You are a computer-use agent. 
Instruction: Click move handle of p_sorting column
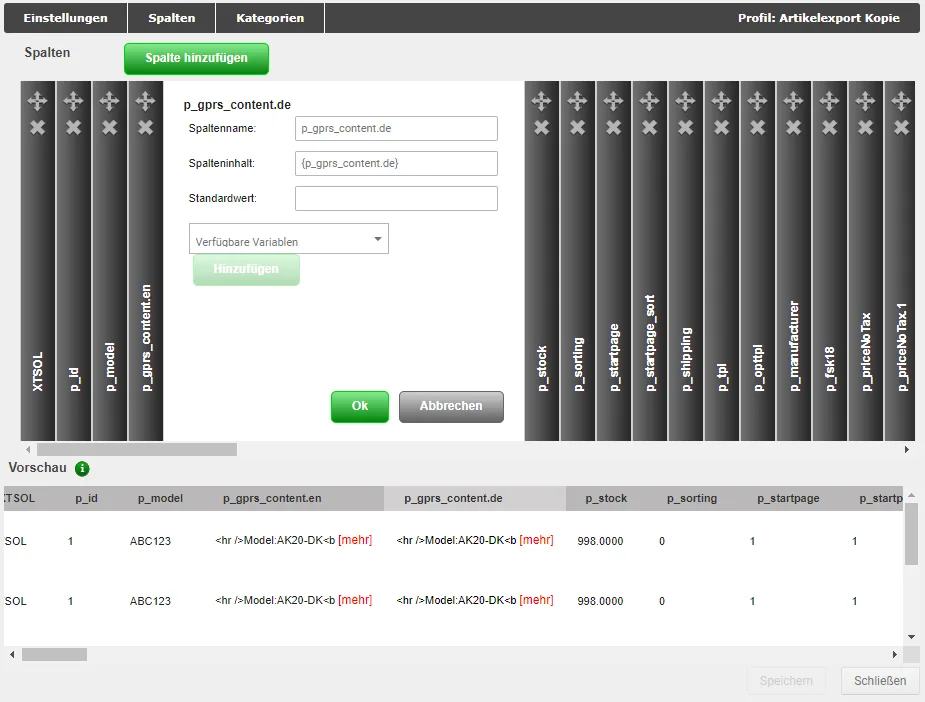click(578, 101)
